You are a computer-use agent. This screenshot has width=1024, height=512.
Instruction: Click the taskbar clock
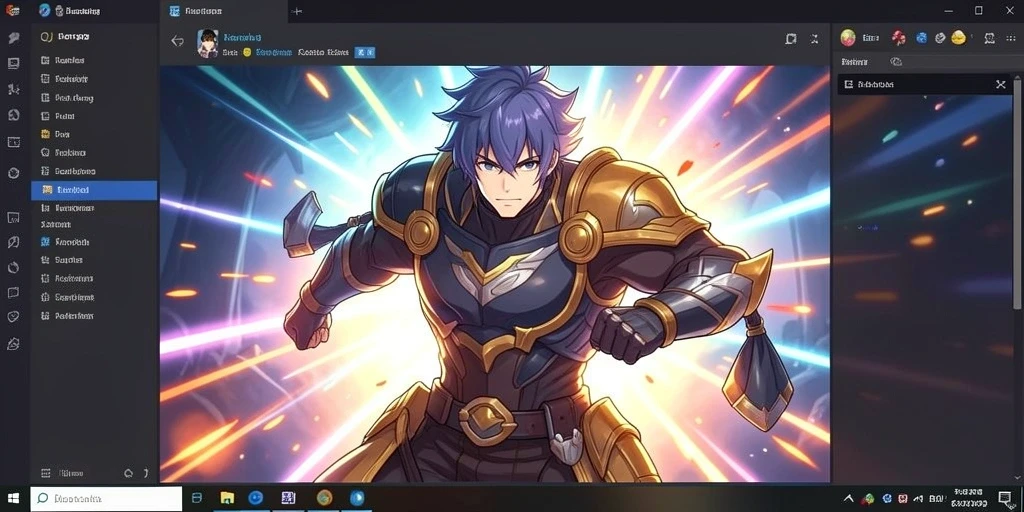[968, 498]
